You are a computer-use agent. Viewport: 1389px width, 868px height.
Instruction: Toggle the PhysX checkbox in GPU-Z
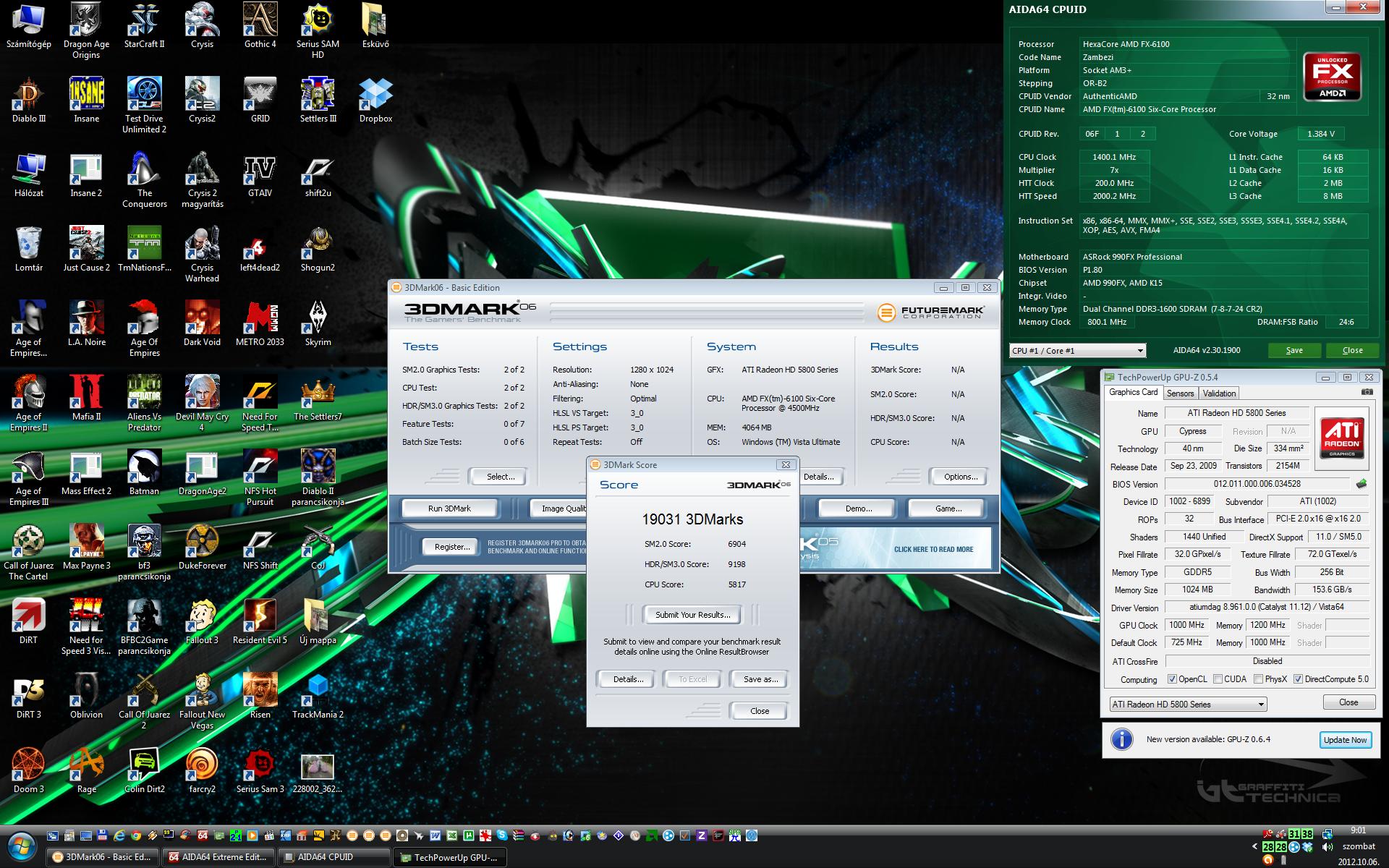(1259, 679)
